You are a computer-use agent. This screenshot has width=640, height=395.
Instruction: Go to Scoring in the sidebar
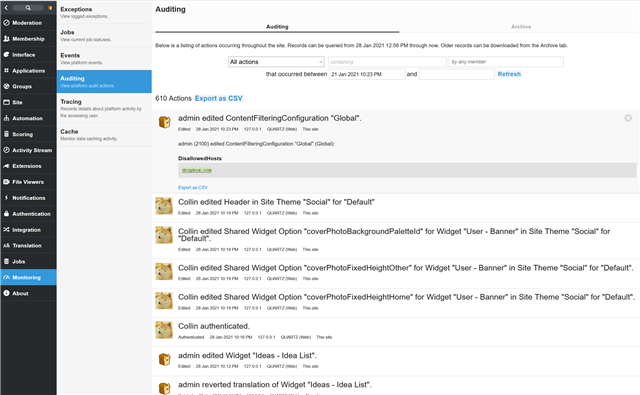28,134
